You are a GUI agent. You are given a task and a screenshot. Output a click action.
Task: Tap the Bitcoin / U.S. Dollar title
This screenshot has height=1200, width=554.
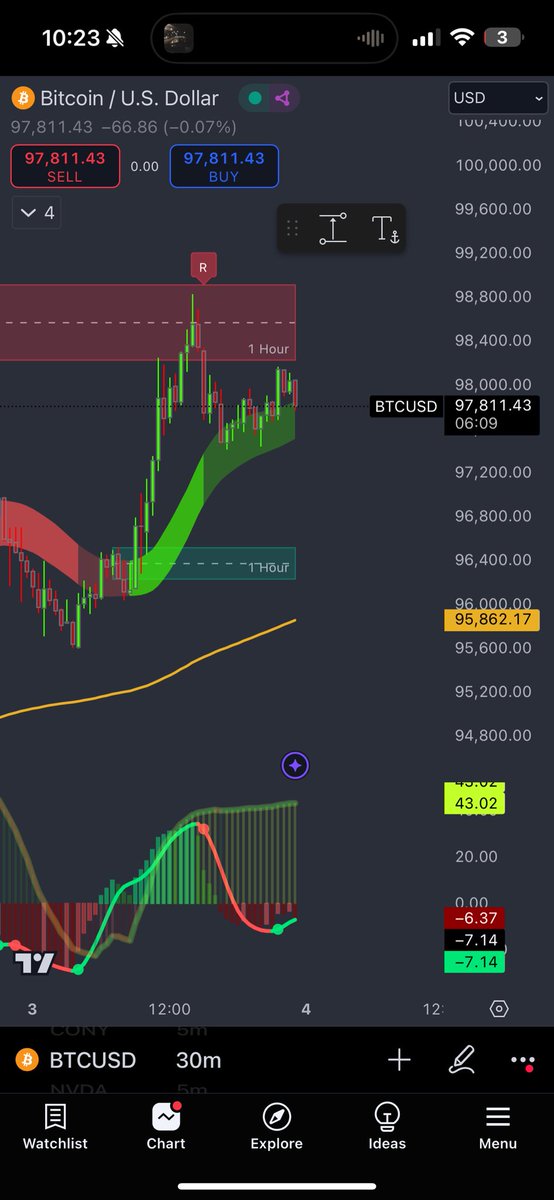[x=129, y=98]
